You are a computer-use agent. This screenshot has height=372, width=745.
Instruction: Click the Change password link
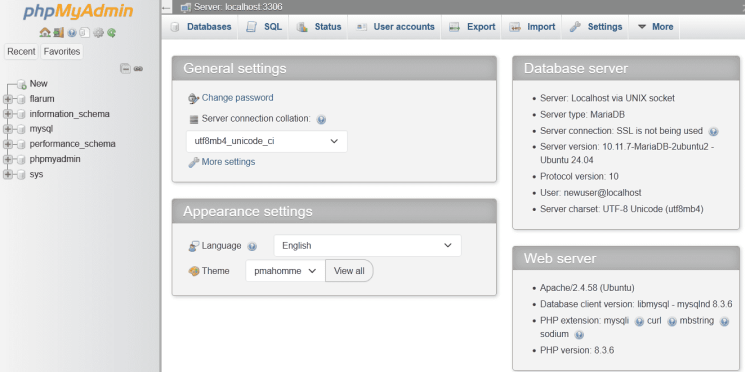238,98
